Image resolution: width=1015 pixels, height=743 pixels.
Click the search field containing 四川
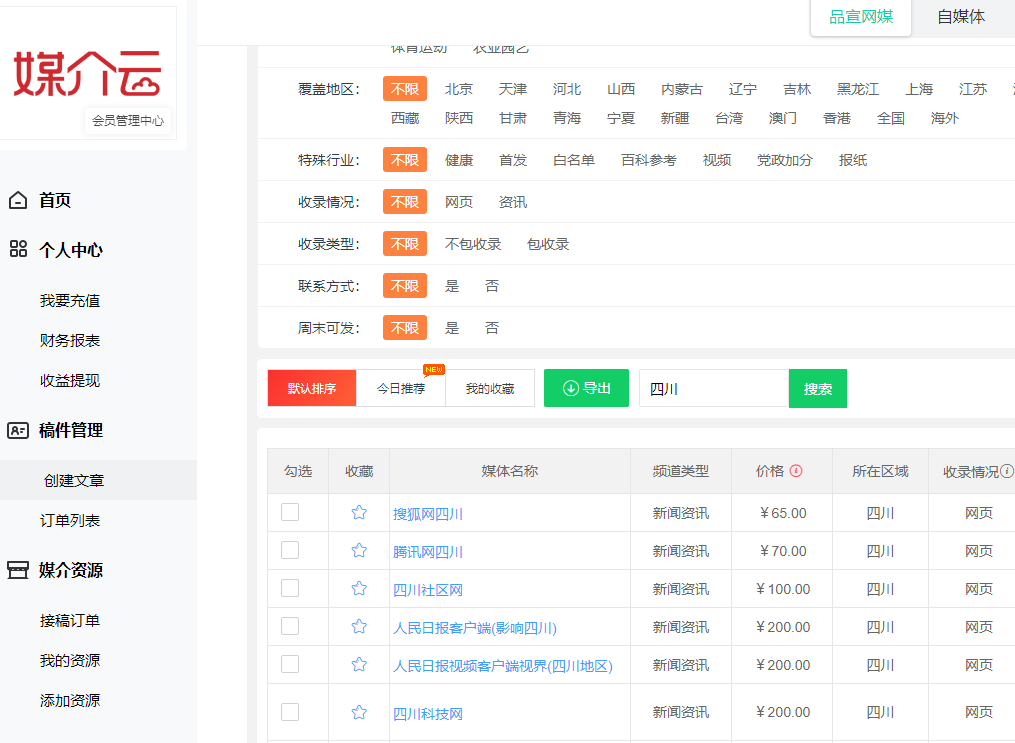point(714,389)
